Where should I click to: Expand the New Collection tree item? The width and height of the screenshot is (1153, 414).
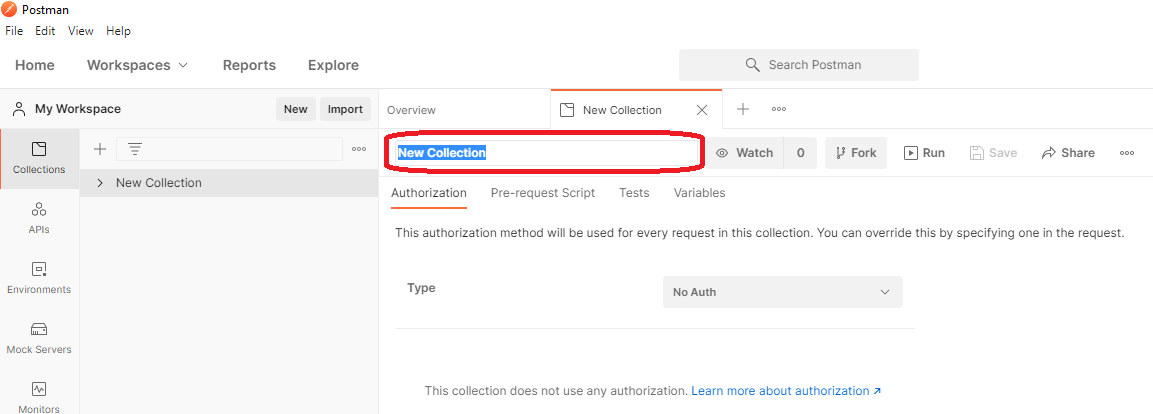click(x=100, y=183)
